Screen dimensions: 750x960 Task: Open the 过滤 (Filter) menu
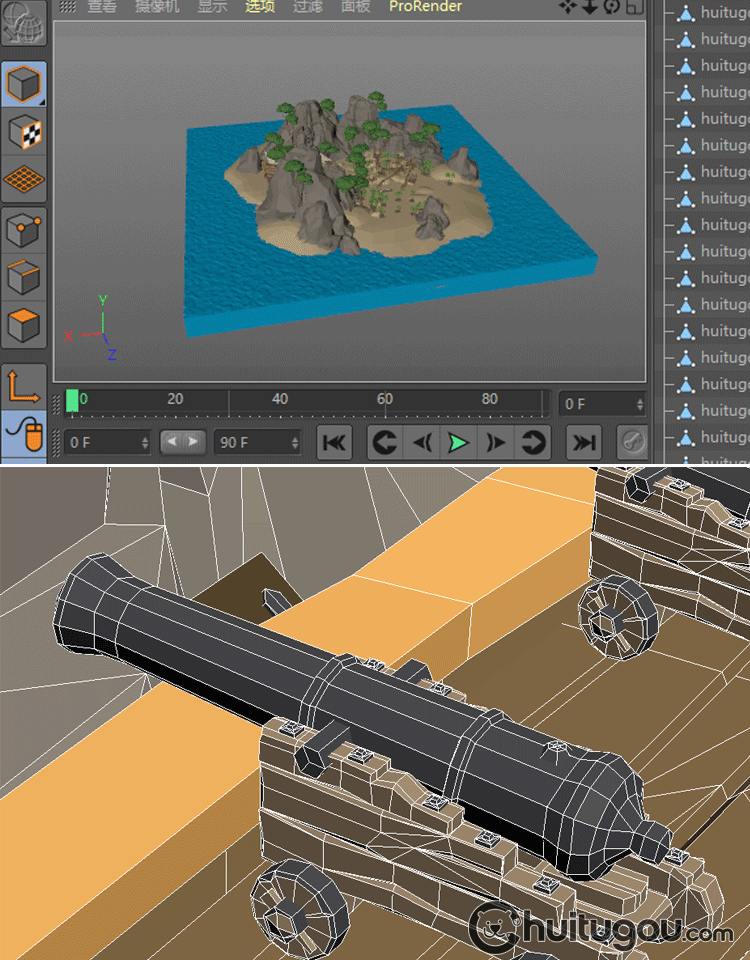[307, 7]
